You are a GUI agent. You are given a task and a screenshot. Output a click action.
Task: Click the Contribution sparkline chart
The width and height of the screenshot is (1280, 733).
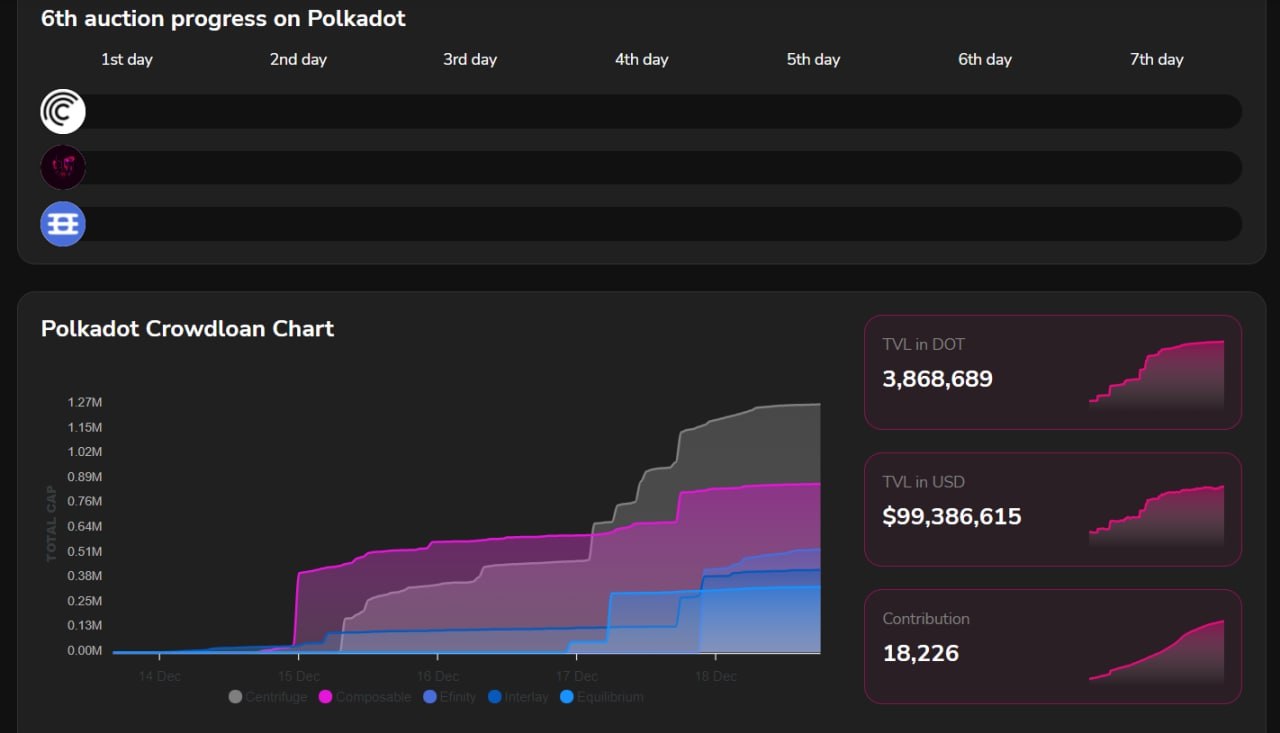(x=1156, y=651)
